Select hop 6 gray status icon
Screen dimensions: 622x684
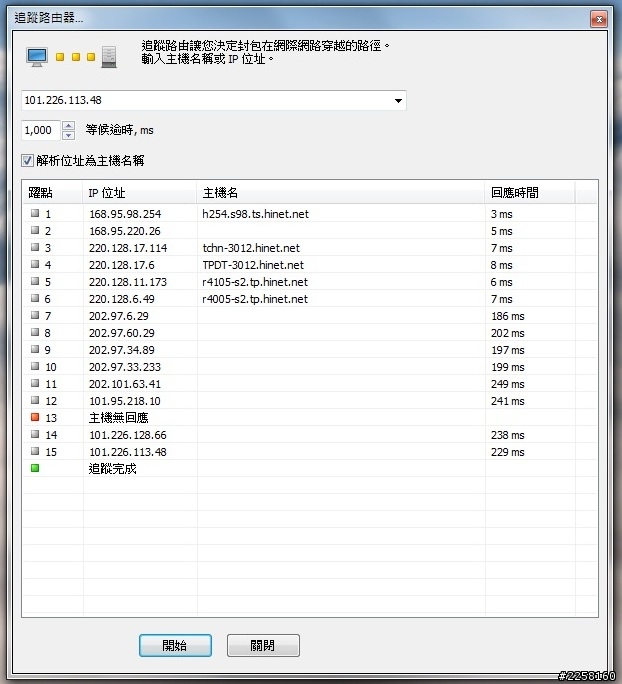coord(35,298)
